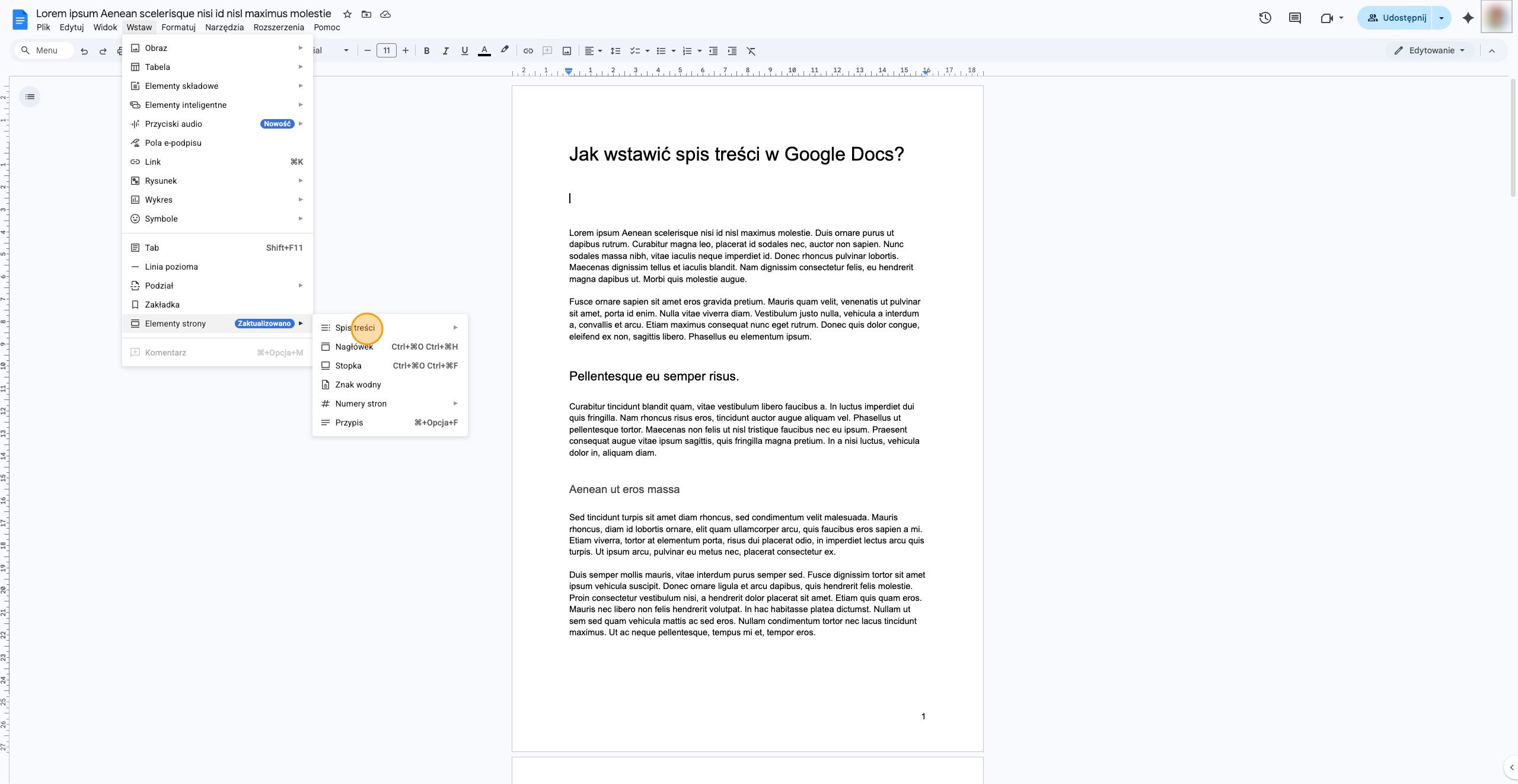
Task: Increase the font size with plus
Action: click(406, 51)
